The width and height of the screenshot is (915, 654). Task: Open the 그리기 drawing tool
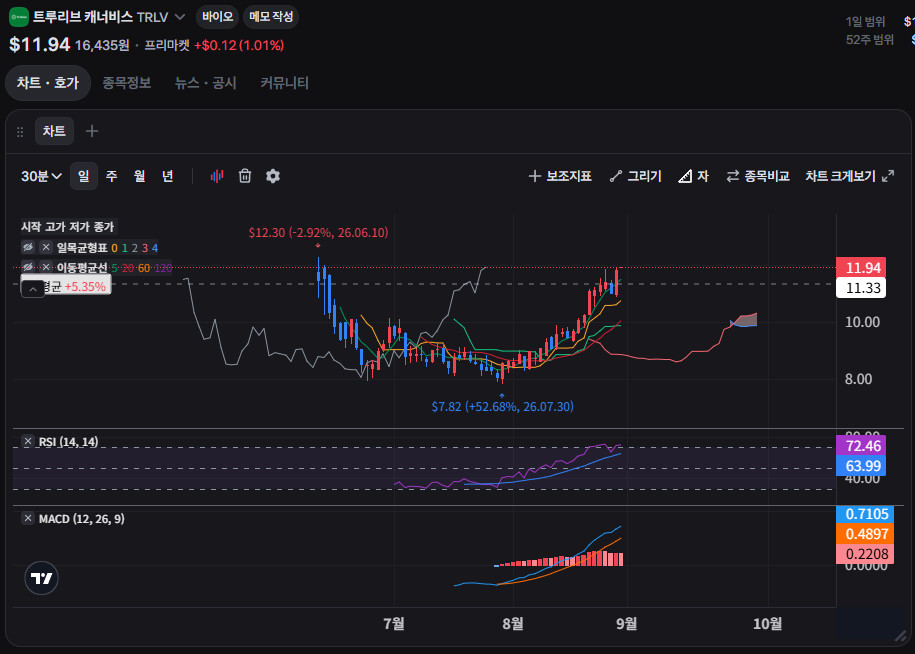pyautogui.click(x=635, y=176)
